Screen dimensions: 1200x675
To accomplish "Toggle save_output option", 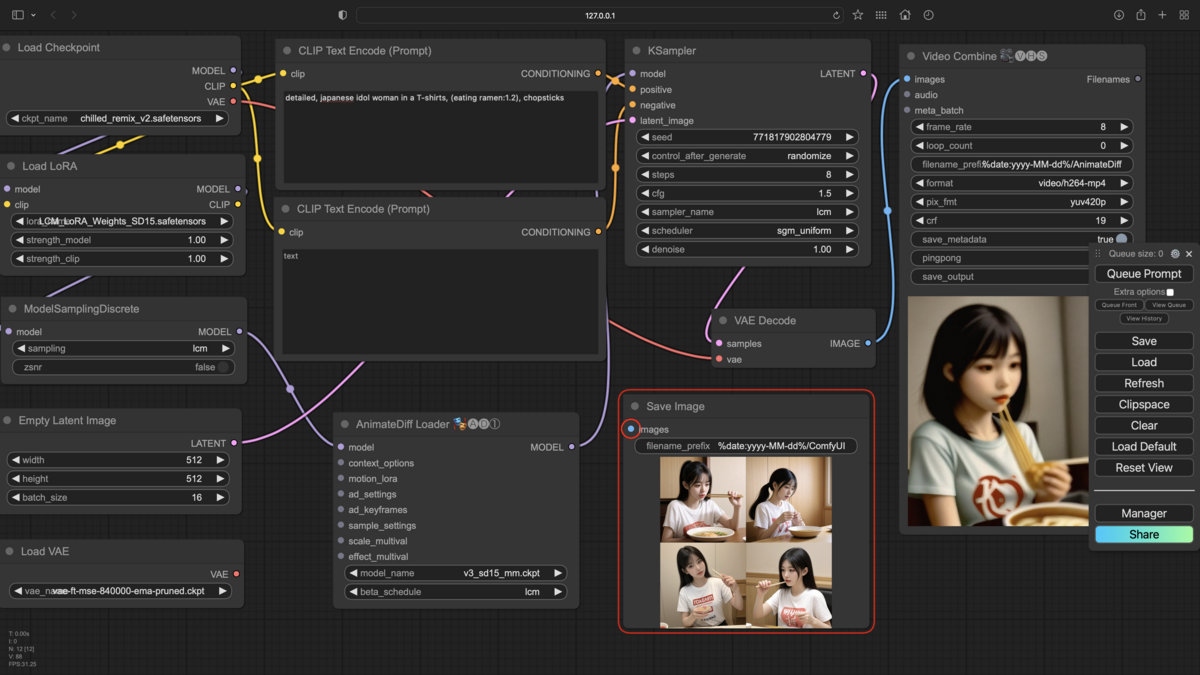I will pos(1000,277).
